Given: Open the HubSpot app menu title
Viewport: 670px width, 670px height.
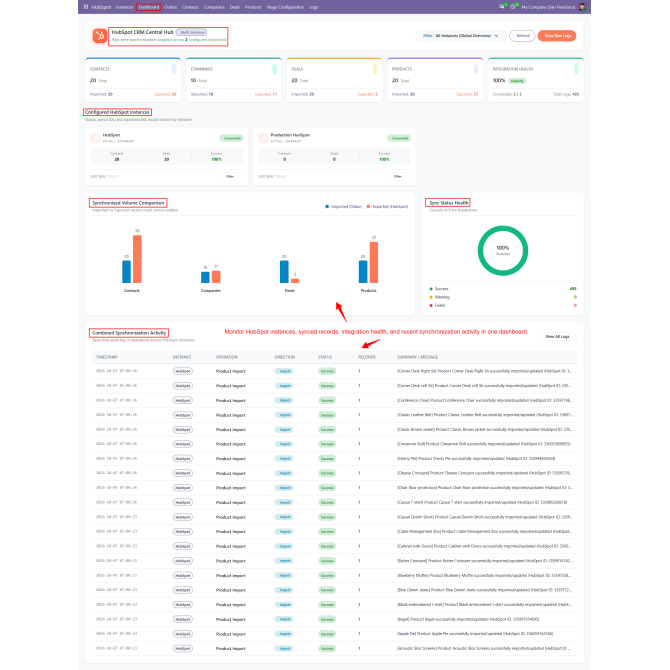Looking at the screenshot, I should point(101,7).
